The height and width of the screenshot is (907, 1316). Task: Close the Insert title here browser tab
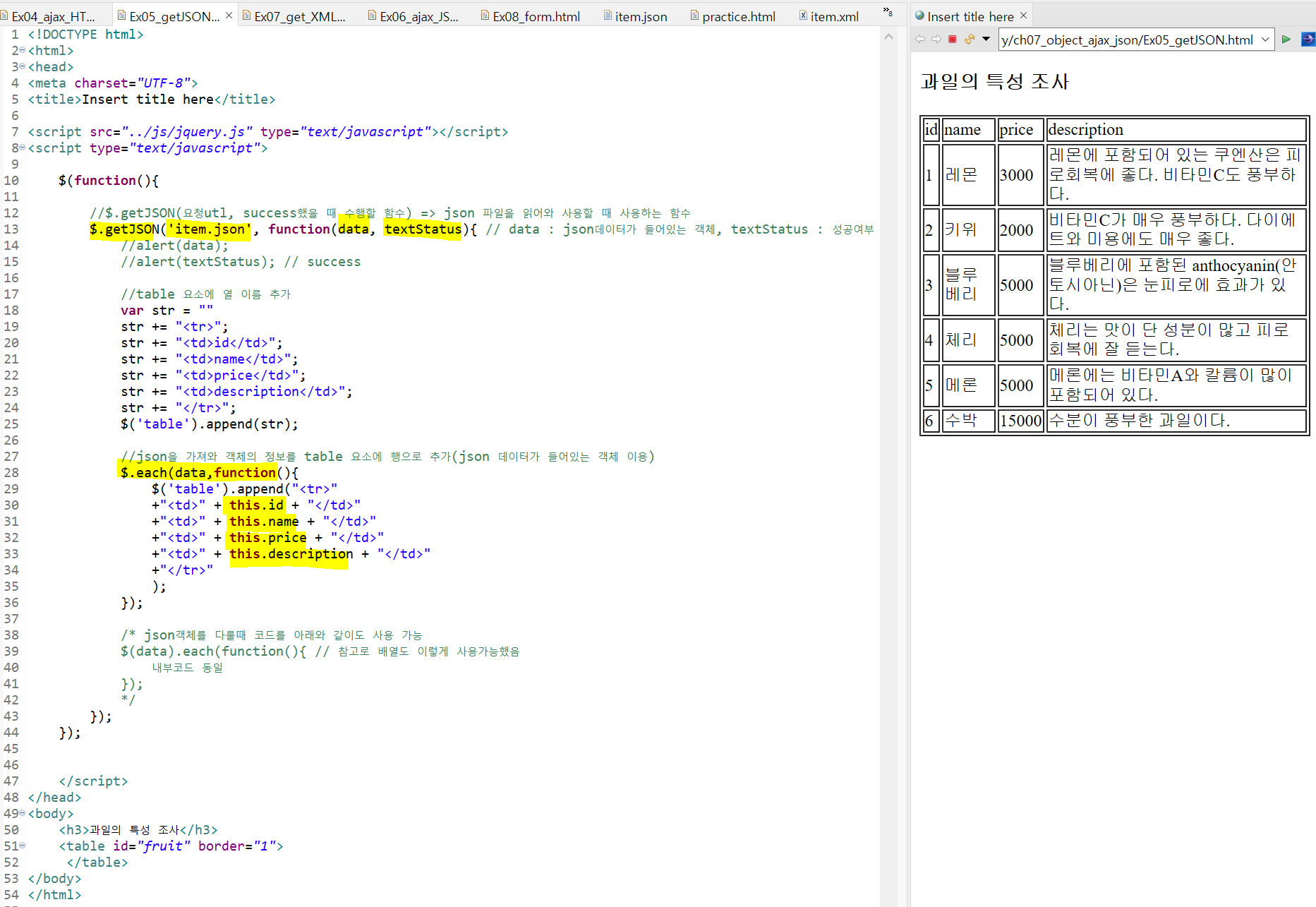pyautogui.click(x=1023, y=16)
